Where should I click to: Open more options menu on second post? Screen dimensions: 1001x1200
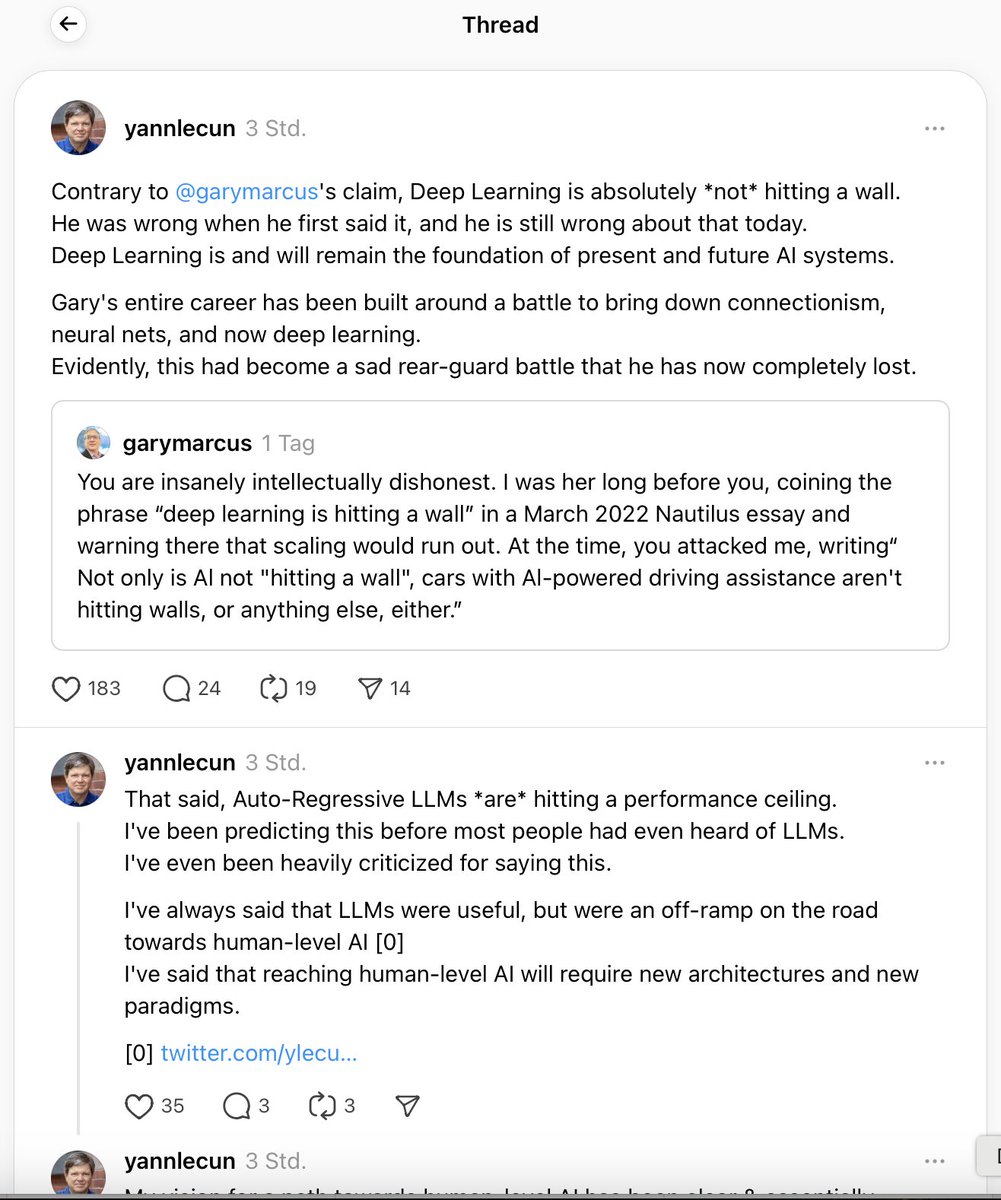[x=934, y=763]
